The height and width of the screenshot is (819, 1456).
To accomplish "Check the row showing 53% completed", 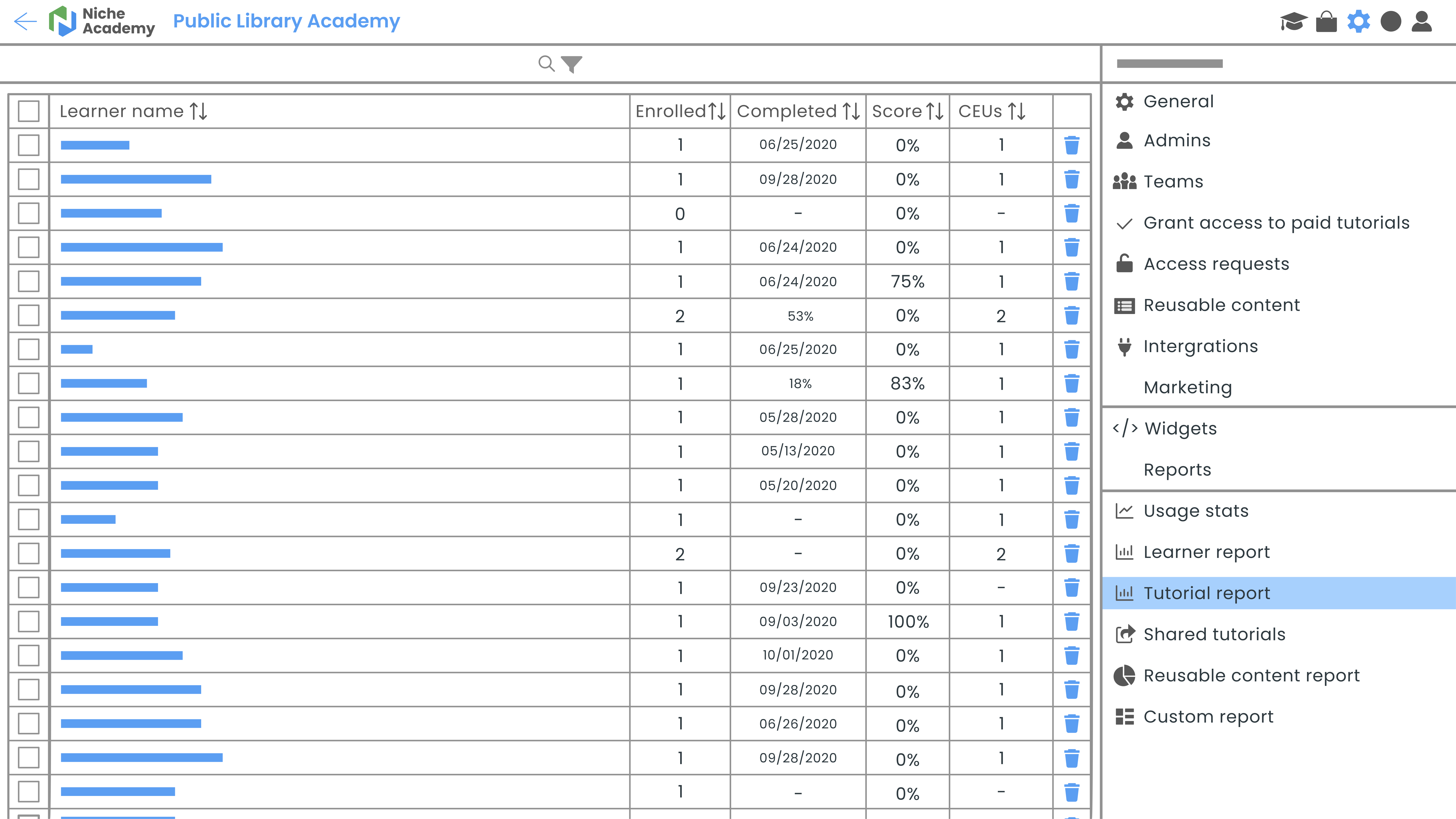I will click(28, 315).
